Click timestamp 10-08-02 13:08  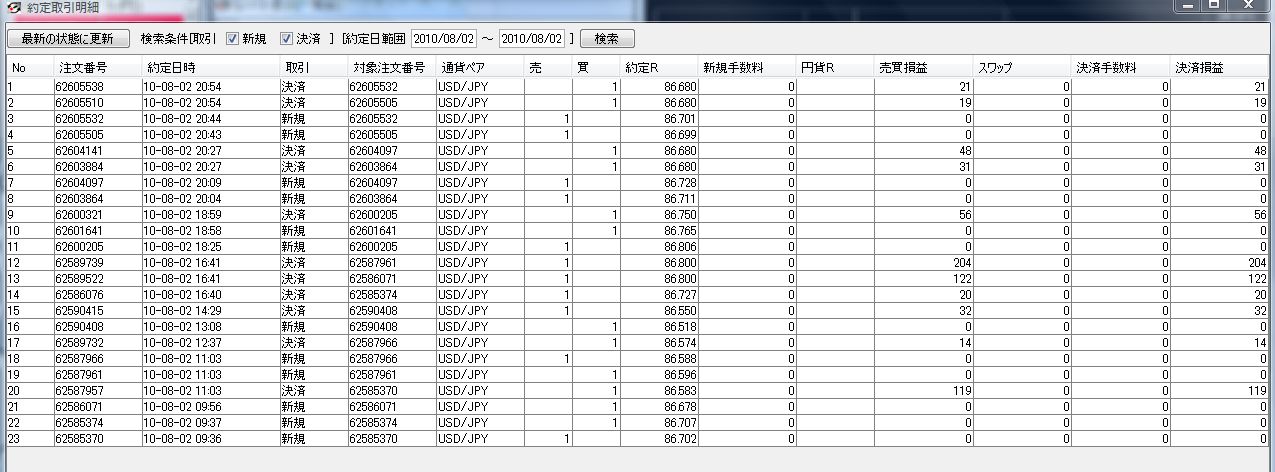click(x=182, y=326)
